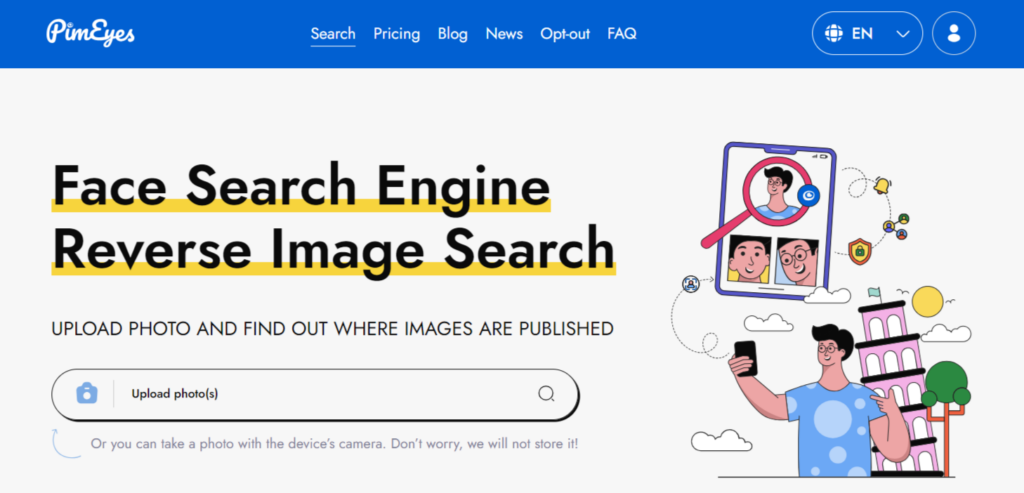Click the Upload photo(s) field
Screen dimensions: 1024x493
click(x=315, y=394)
